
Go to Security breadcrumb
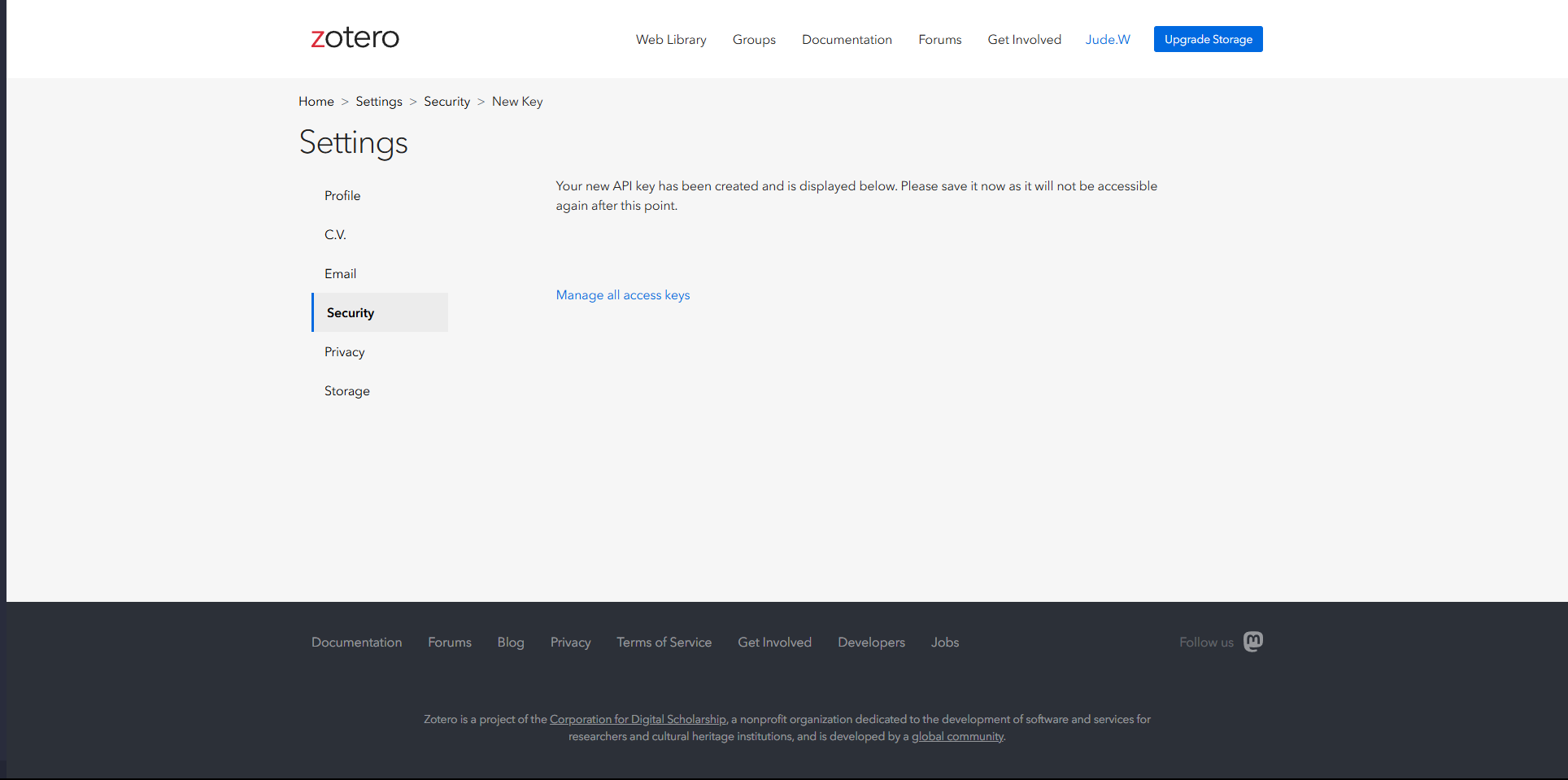(x=446, y=101)
